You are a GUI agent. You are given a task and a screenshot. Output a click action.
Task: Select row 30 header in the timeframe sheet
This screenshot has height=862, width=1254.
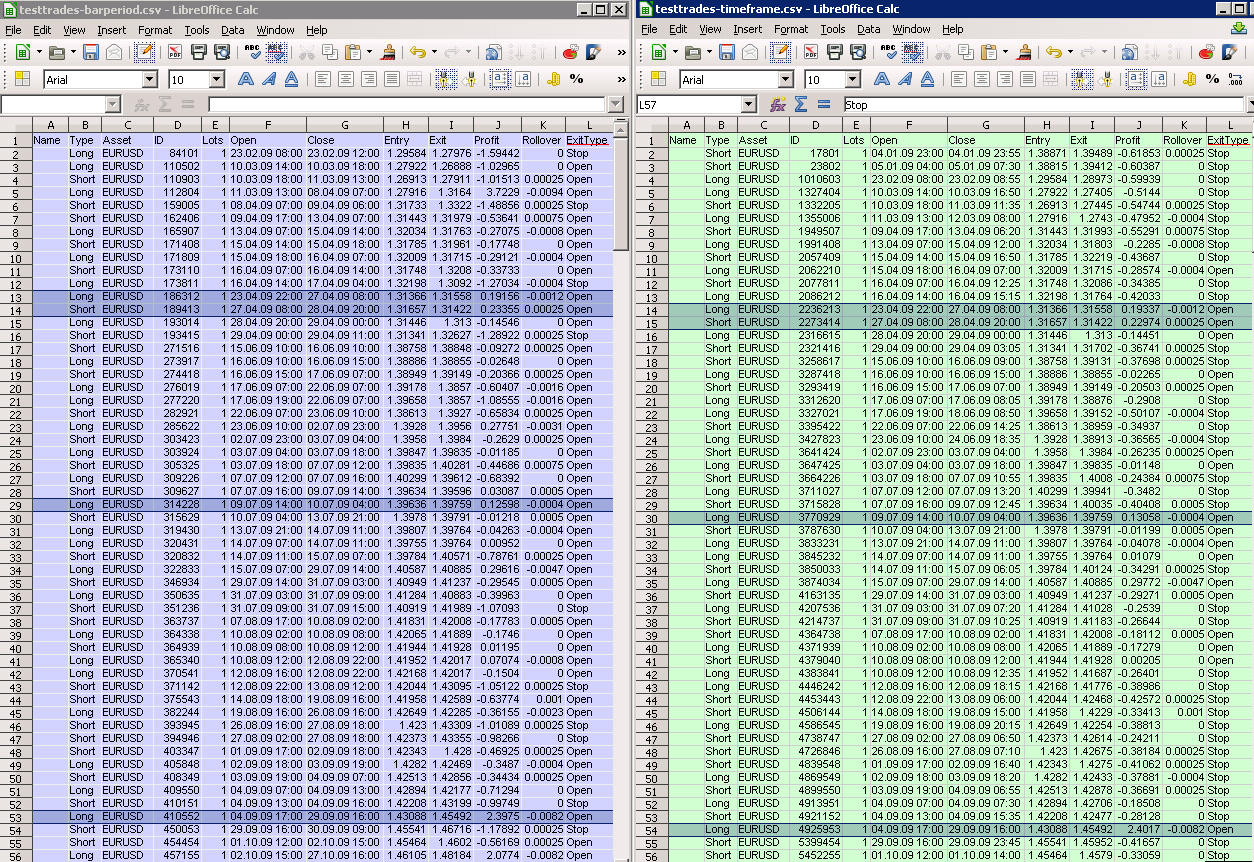(x=651, y=517)
